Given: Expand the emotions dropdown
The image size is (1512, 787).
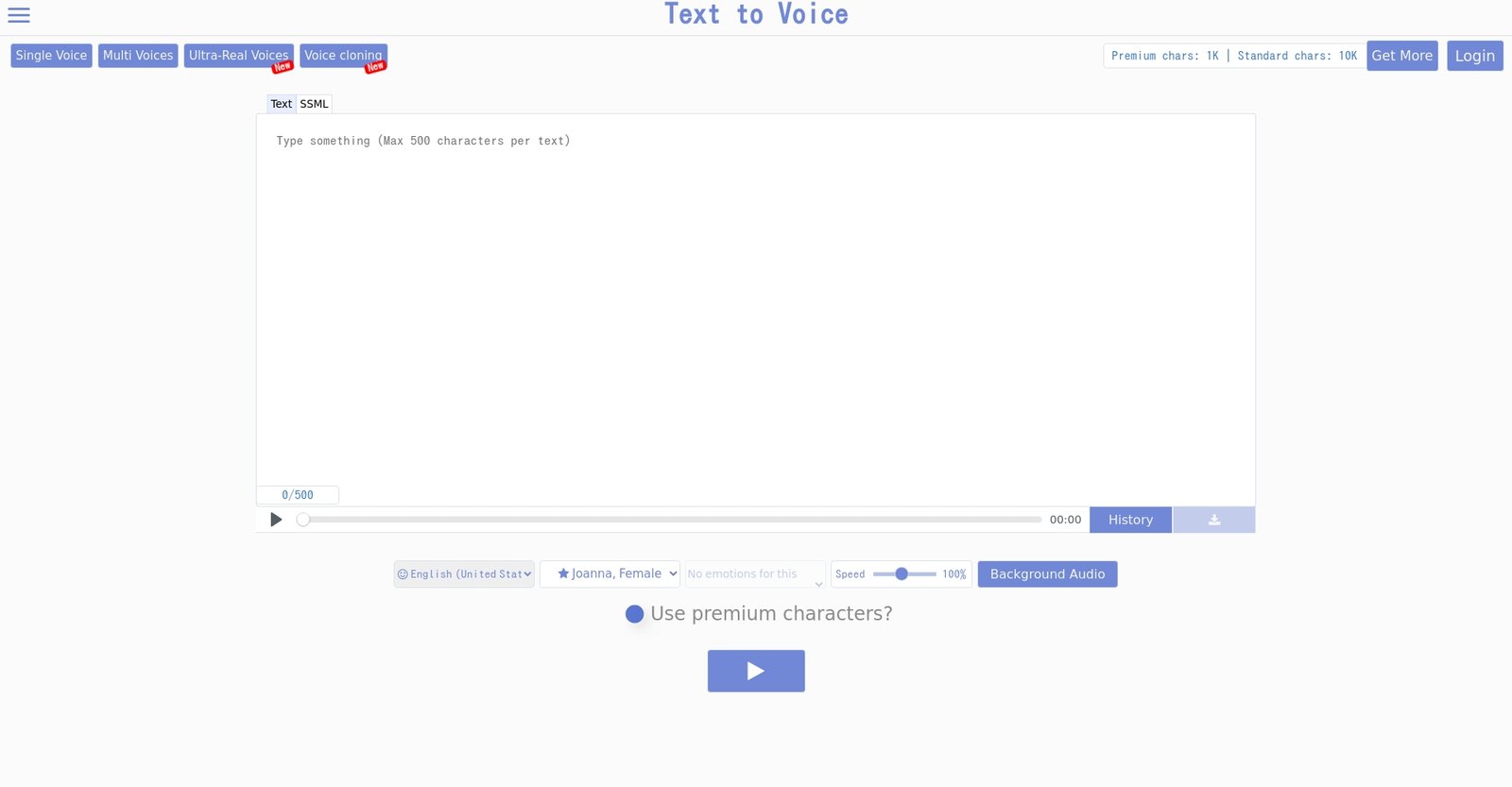Looking at the screenshot, I should tap(753, 573).
